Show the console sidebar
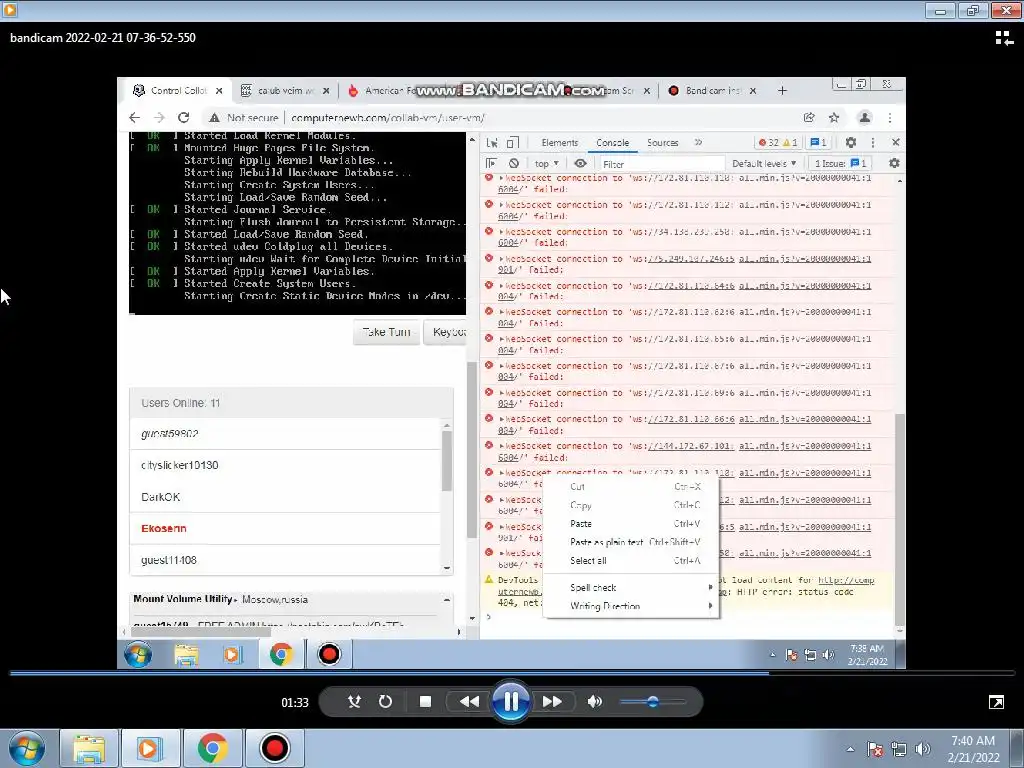Screen dimensions: 1024x768 (492, 163)
